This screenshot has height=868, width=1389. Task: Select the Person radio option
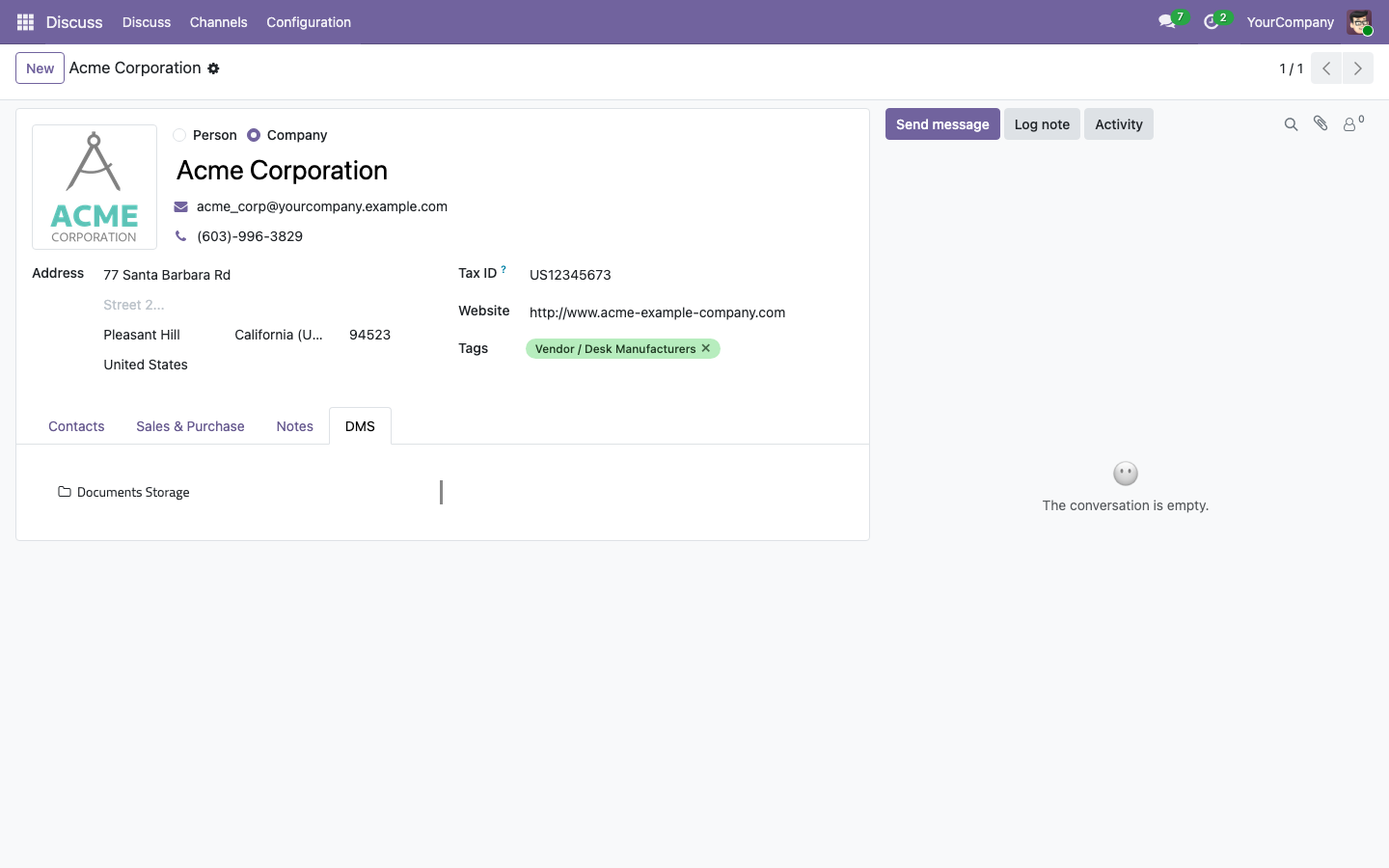point(179,135)
